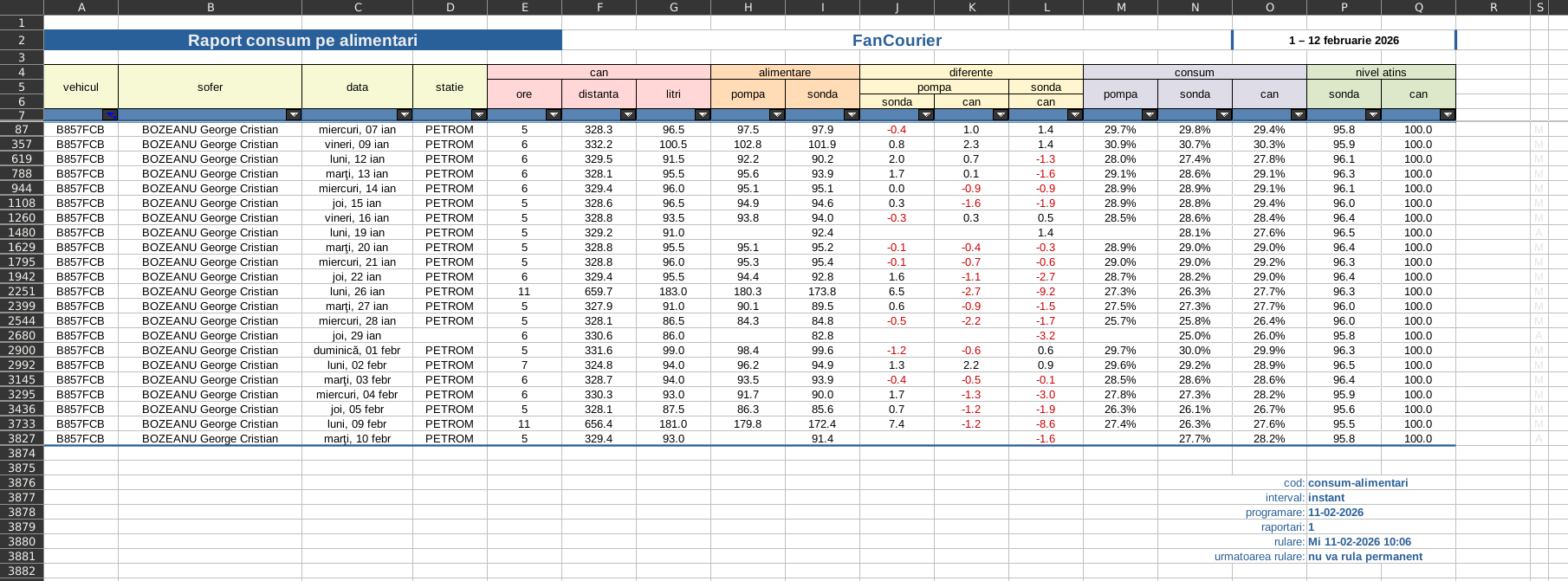
Task: Open filter for alimentare pompa column
Action: coord(777,115)
